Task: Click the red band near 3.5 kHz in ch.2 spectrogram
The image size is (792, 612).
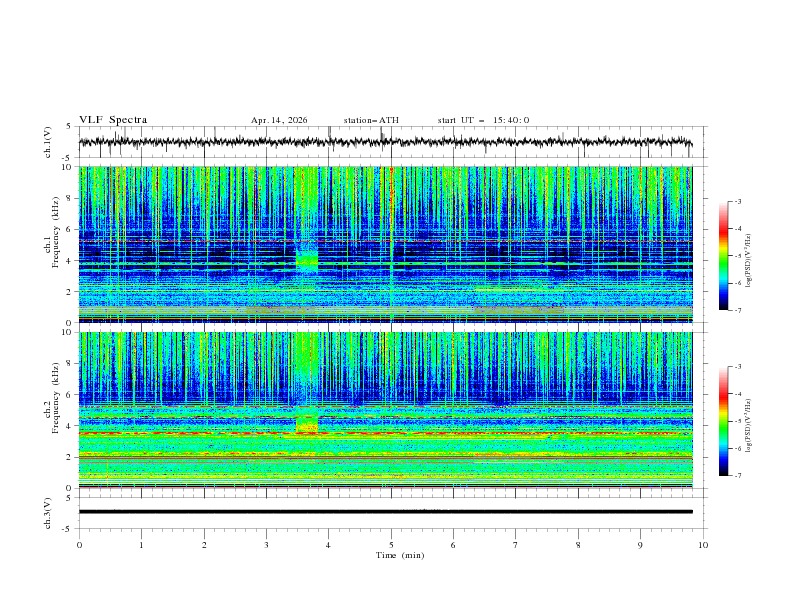Action: [x=385, y=433]
